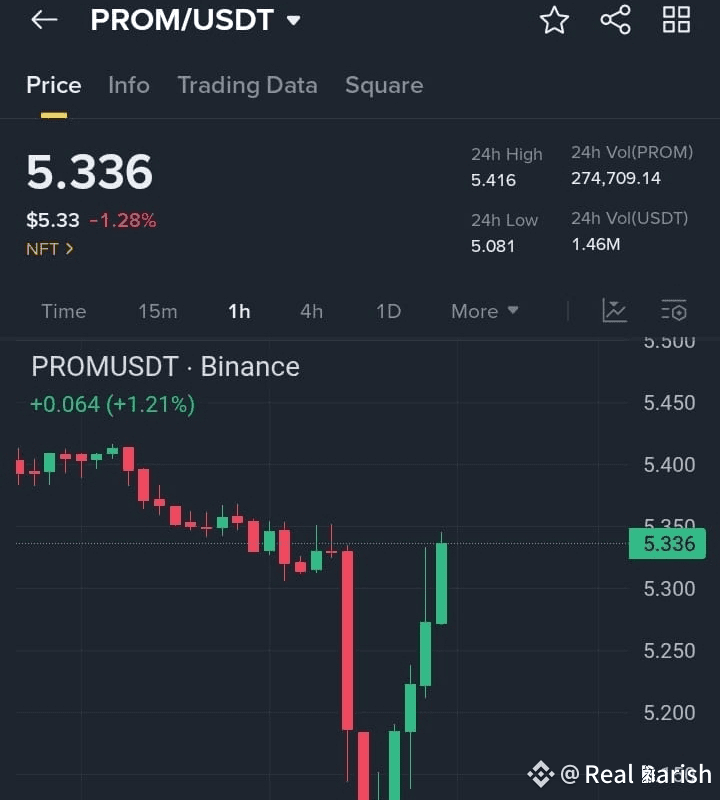Click the large red drop candlestick
Image resolution: width=720 pixels, height=800 pixels.
[347, 640]
